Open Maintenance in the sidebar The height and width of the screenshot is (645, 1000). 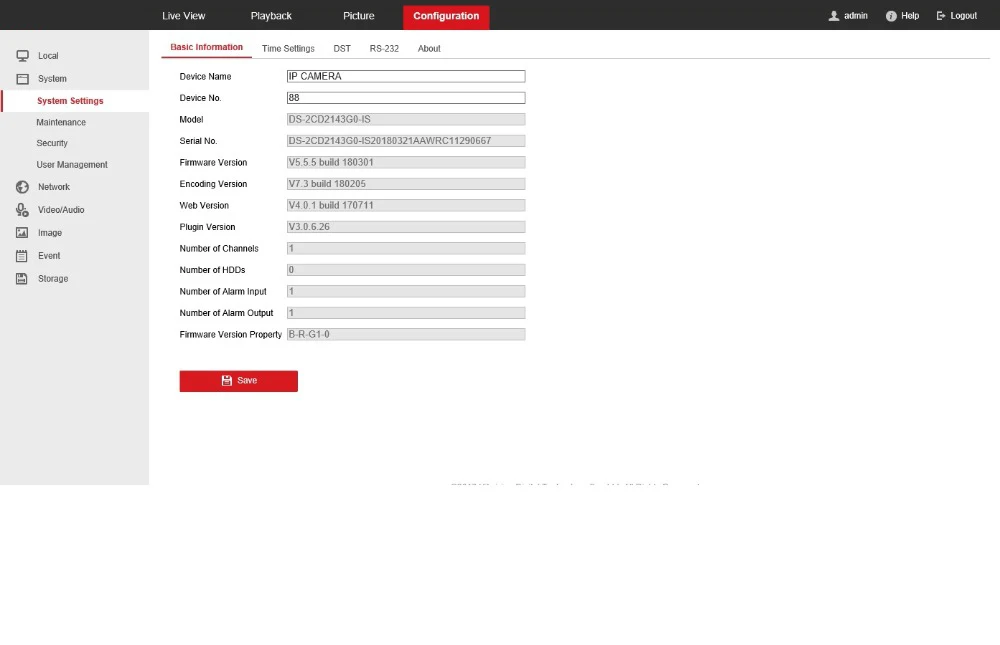pos(61,122)
